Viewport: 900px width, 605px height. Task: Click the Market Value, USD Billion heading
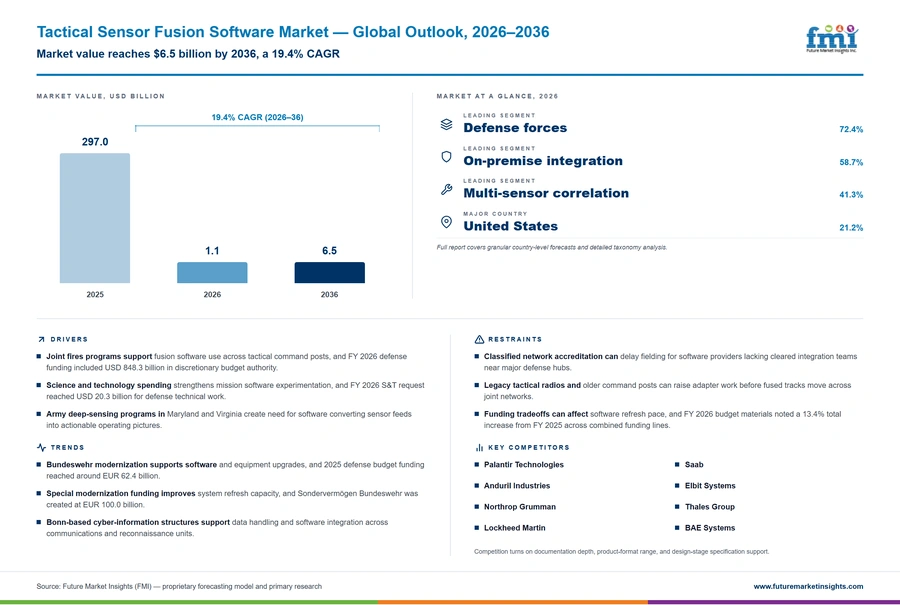100,96
